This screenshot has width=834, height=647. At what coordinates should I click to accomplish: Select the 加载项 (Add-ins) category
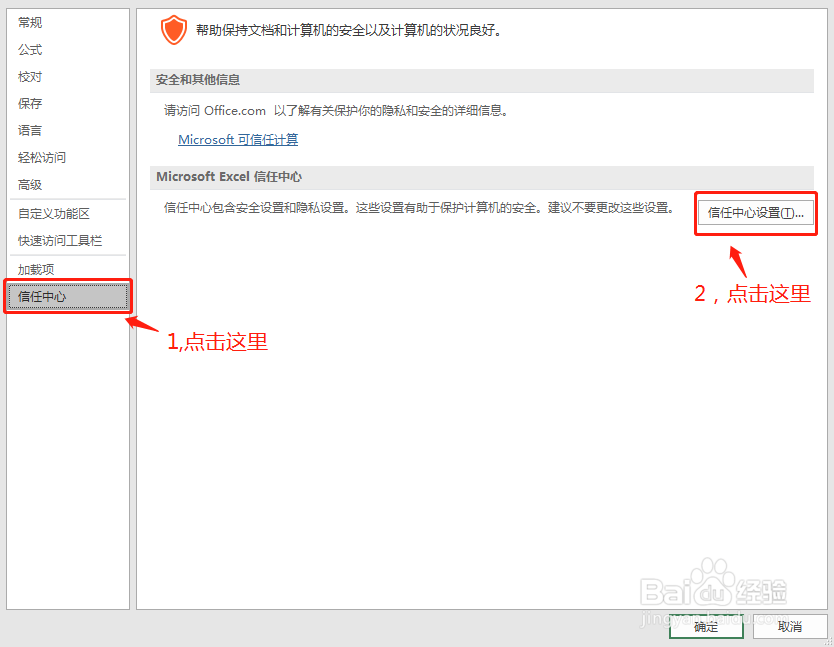tap(37, 268)
